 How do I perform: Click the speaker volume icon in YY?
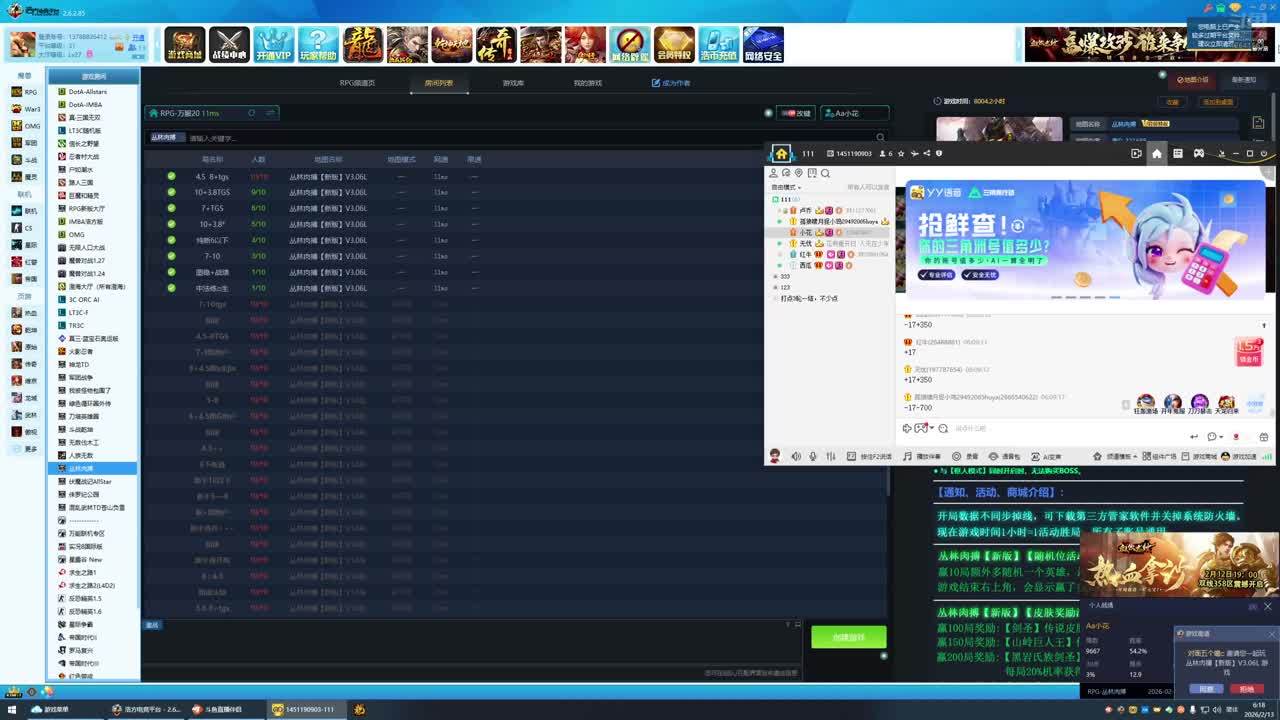(796, 456)
